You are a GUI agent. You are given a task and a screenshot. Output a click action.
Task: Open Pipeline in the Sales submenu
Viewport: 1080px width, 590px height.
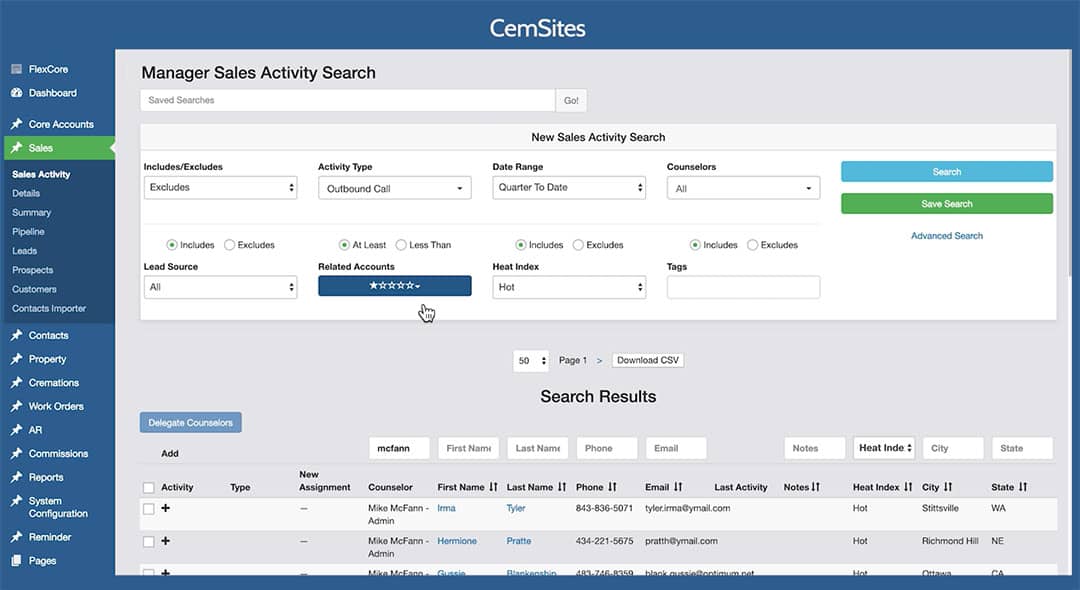pyautogui.click(x=28, y=232)
